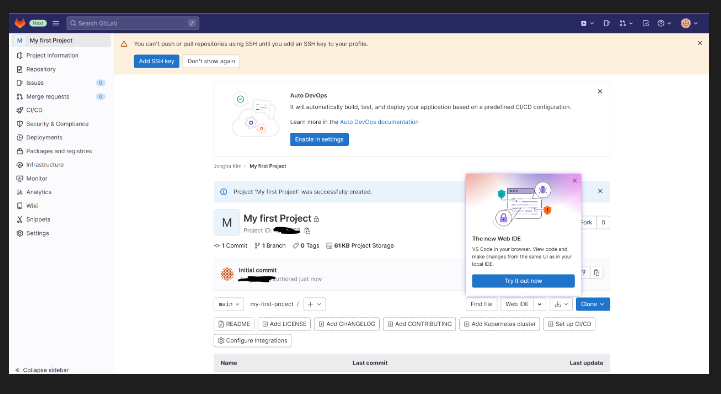721x394 pixels.
Task: Click Set up CI/CD button
Action: pyautogui.click(x=569, y=324)
